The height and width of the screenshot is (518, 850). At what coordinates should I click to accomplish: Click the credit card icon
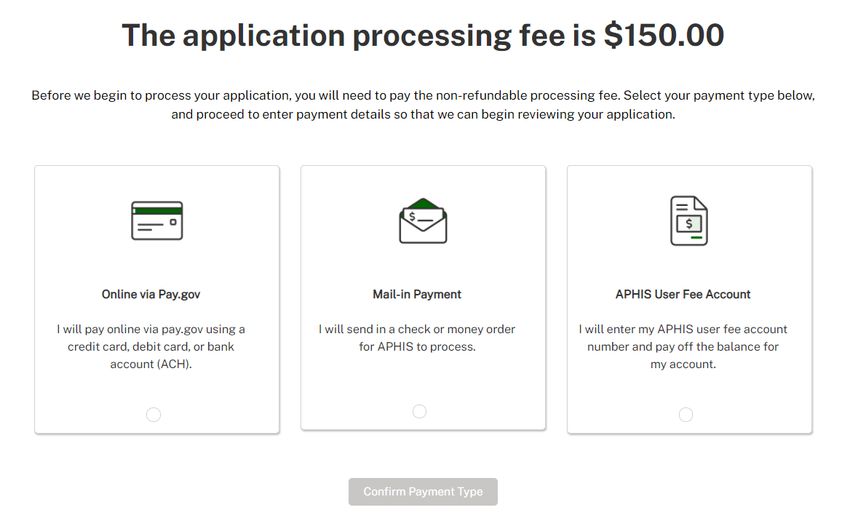157,221
